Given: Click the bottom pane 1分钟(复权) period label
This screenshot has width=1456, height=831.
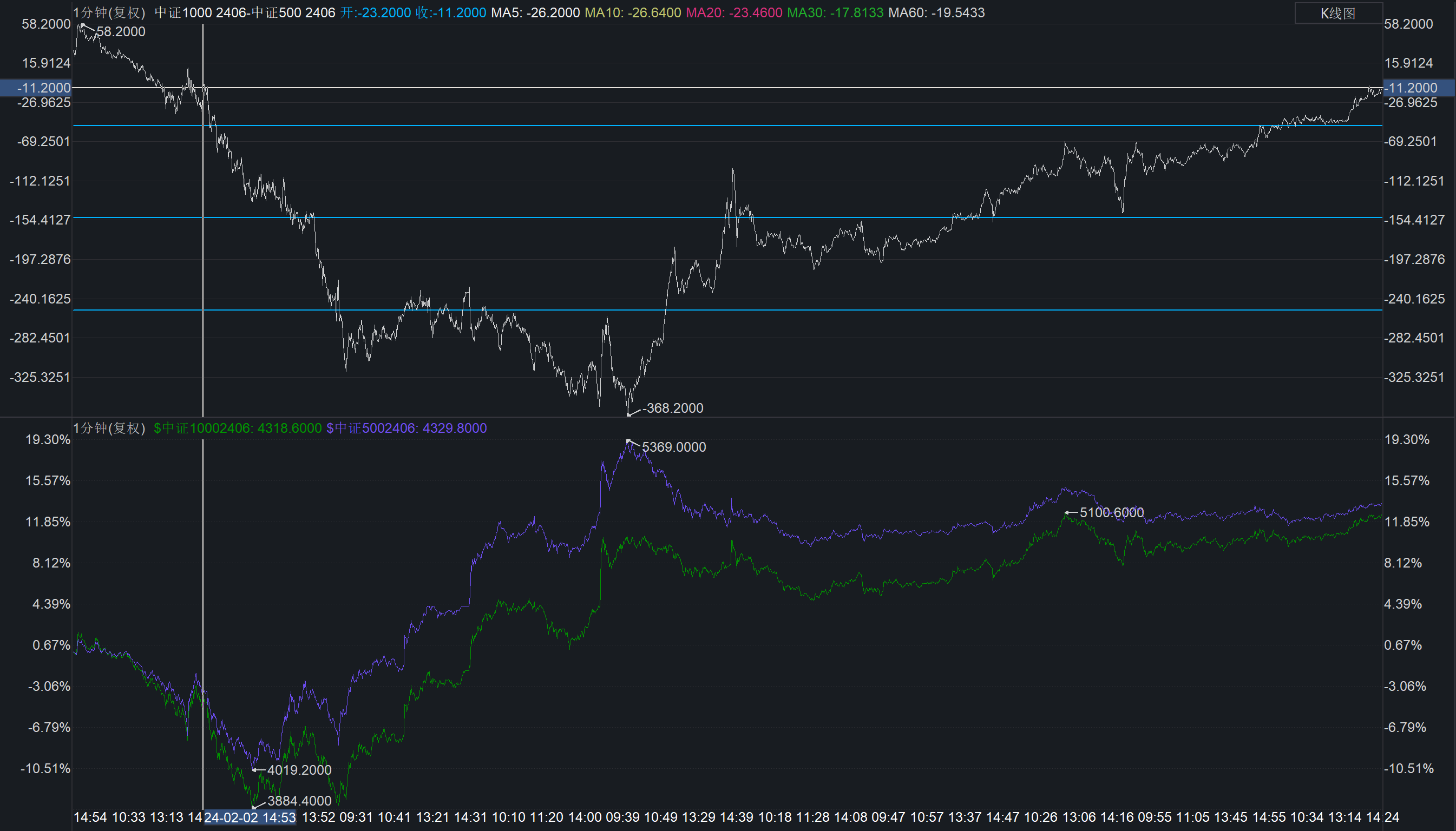Looking at the screenshot, I should click(x=109, y=428).
